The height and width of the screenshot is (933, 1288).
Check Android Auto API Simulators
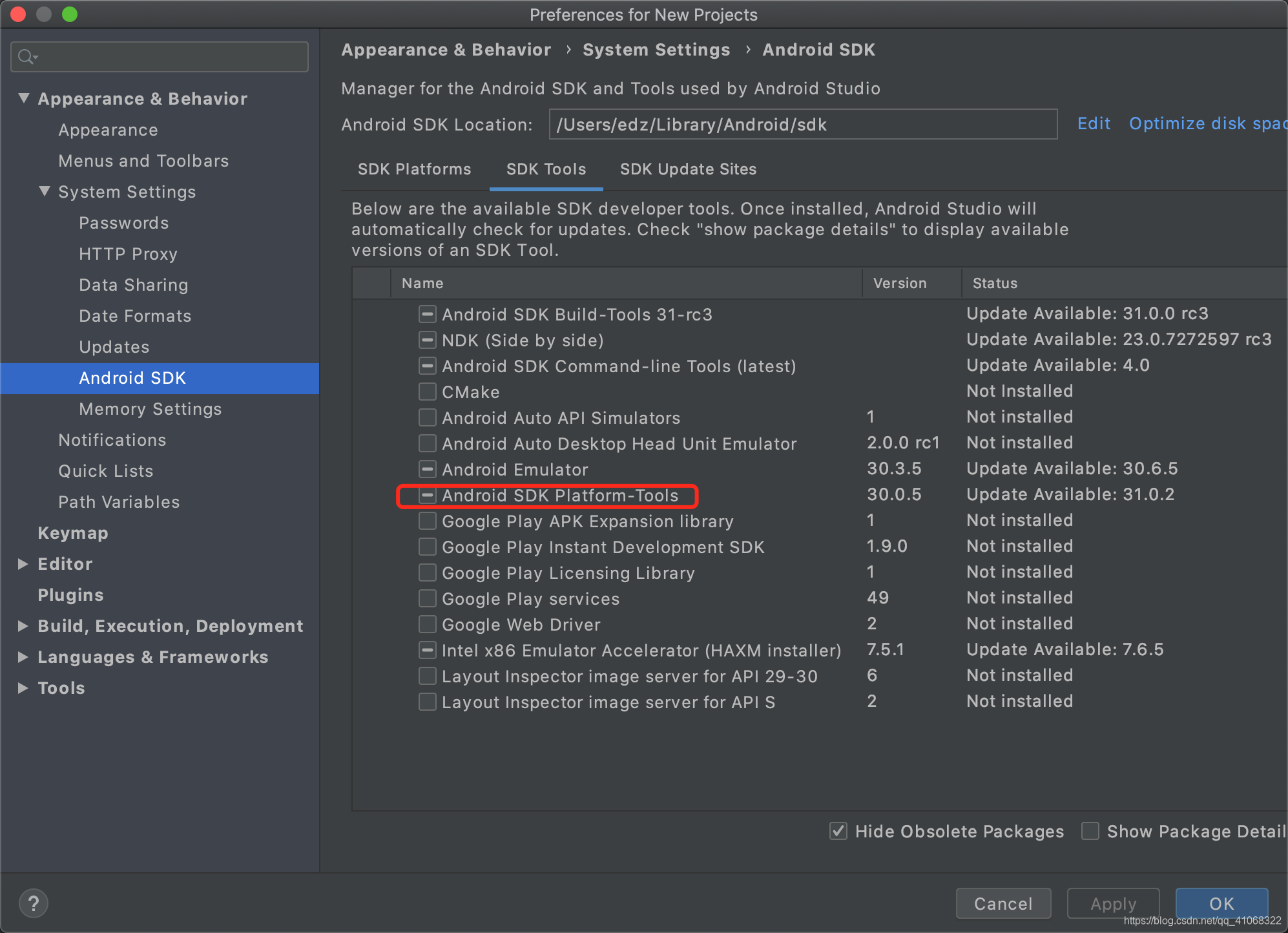[x=427, y=418]
